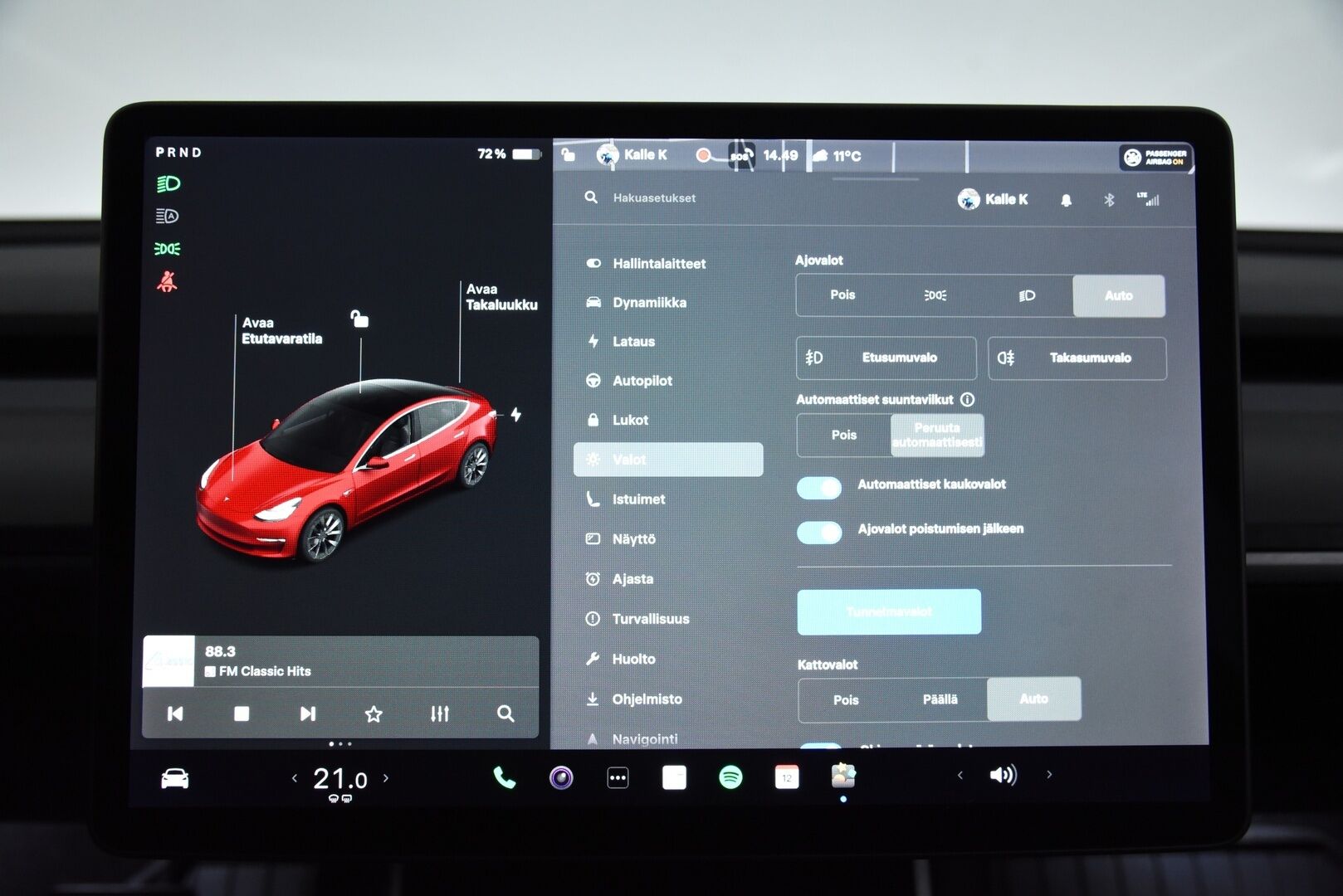Open the calendar app in the dock
Image resolution: width=1343 pixels, height=896 pixels.
(786, 778)
